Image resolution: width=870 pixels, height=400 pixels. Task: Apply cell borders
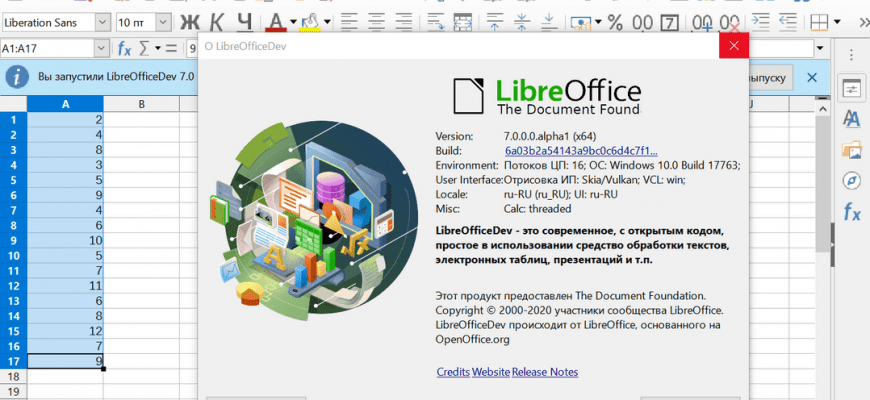coord(820,22)
